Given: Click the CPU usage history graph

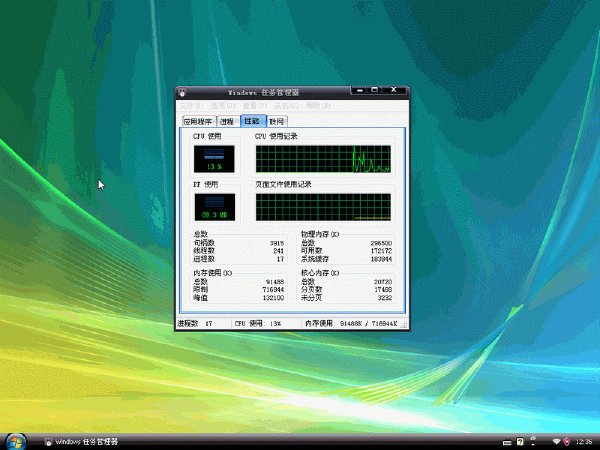Looking at the screenshot, I should point(323,159).
